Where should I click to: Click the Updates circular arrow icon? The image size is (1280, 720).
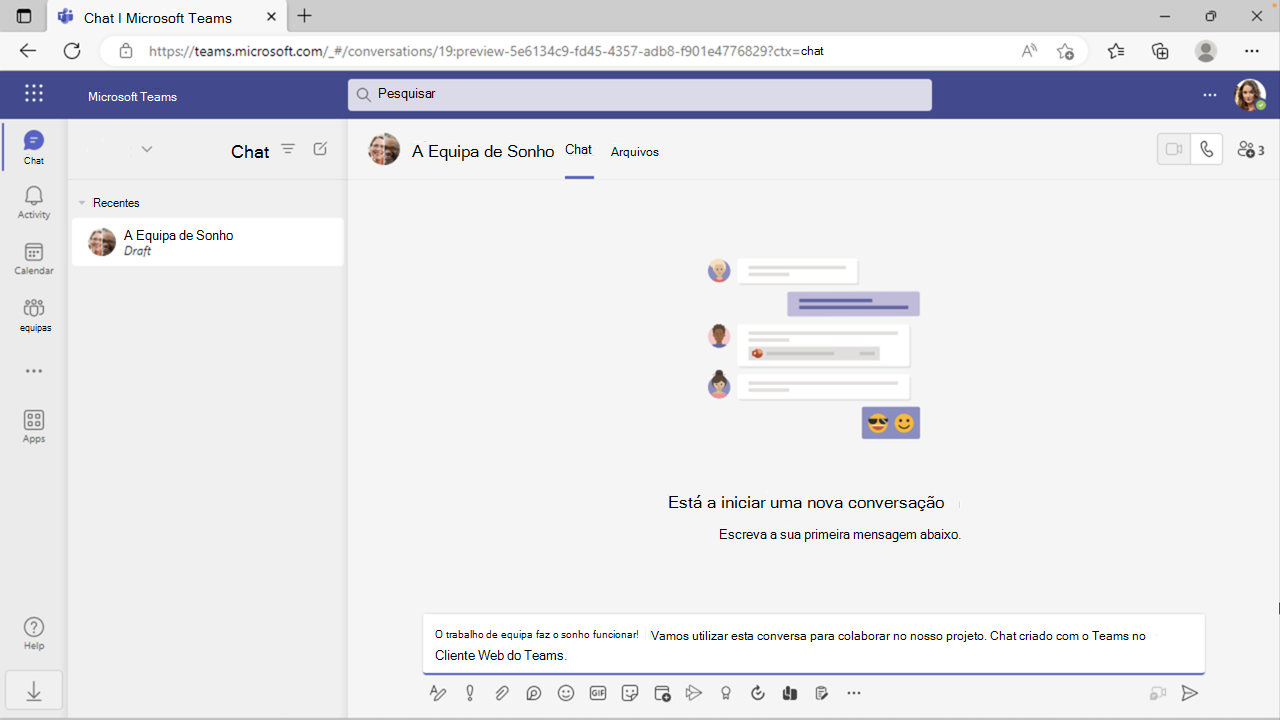(x=758, y=693)
